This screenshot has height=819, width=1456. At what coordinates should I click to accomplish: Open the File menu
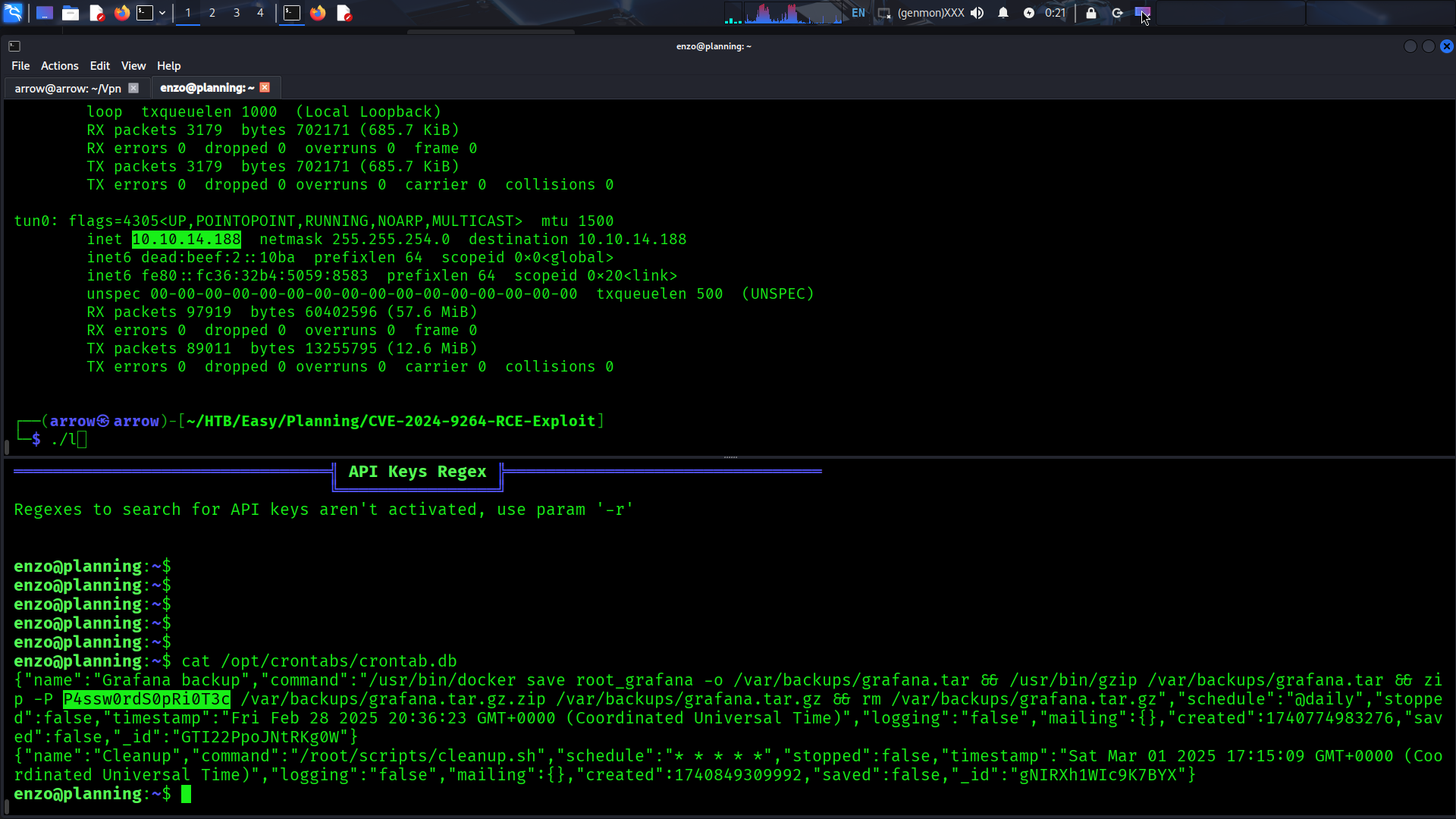click(20, 66)
